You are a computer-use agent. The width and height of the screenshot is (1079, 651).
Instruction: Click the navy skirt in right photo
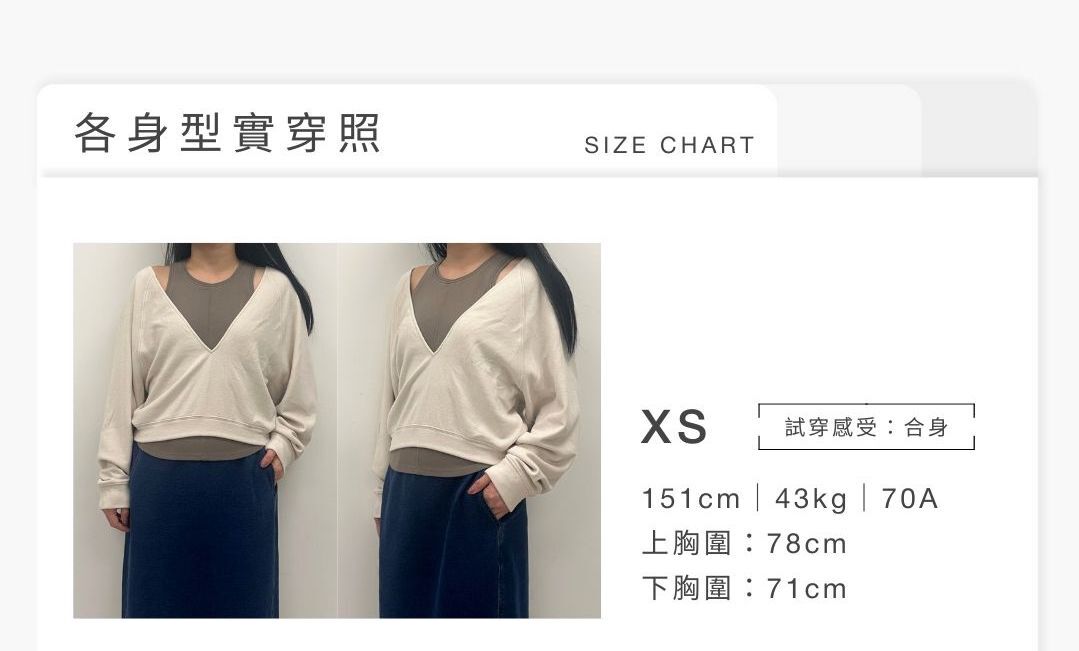pos(454,547)
